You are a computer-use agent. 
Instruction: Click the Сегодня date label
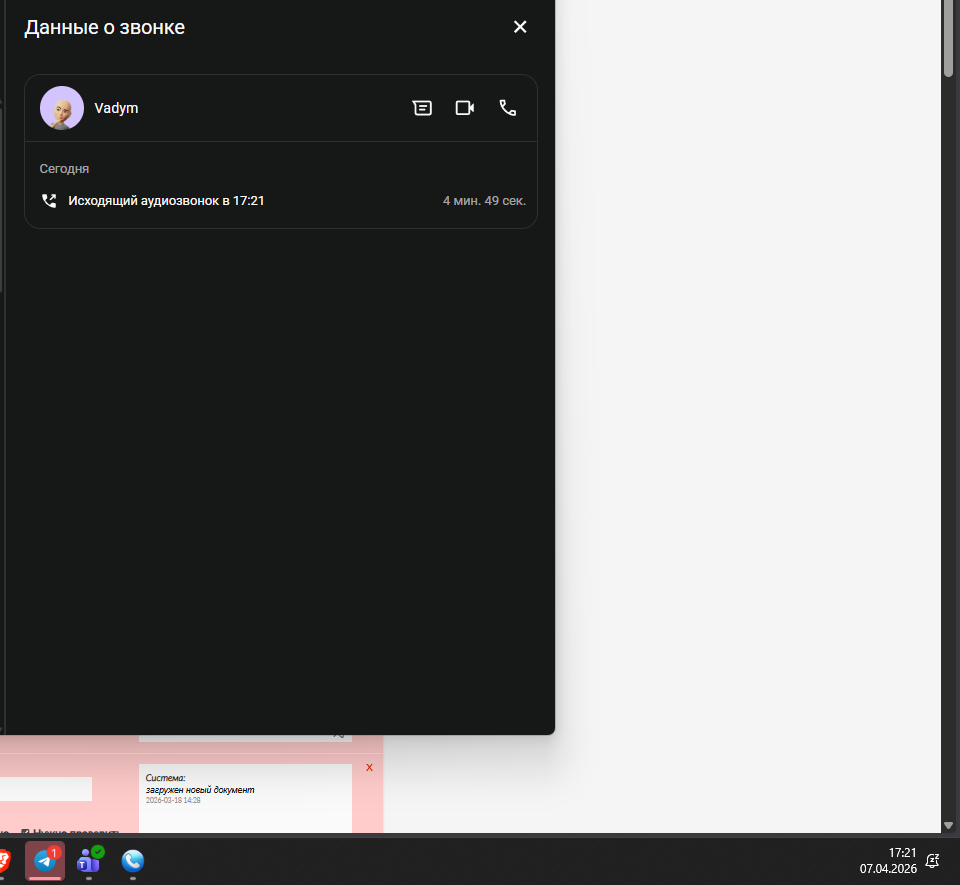click(64, 169)
